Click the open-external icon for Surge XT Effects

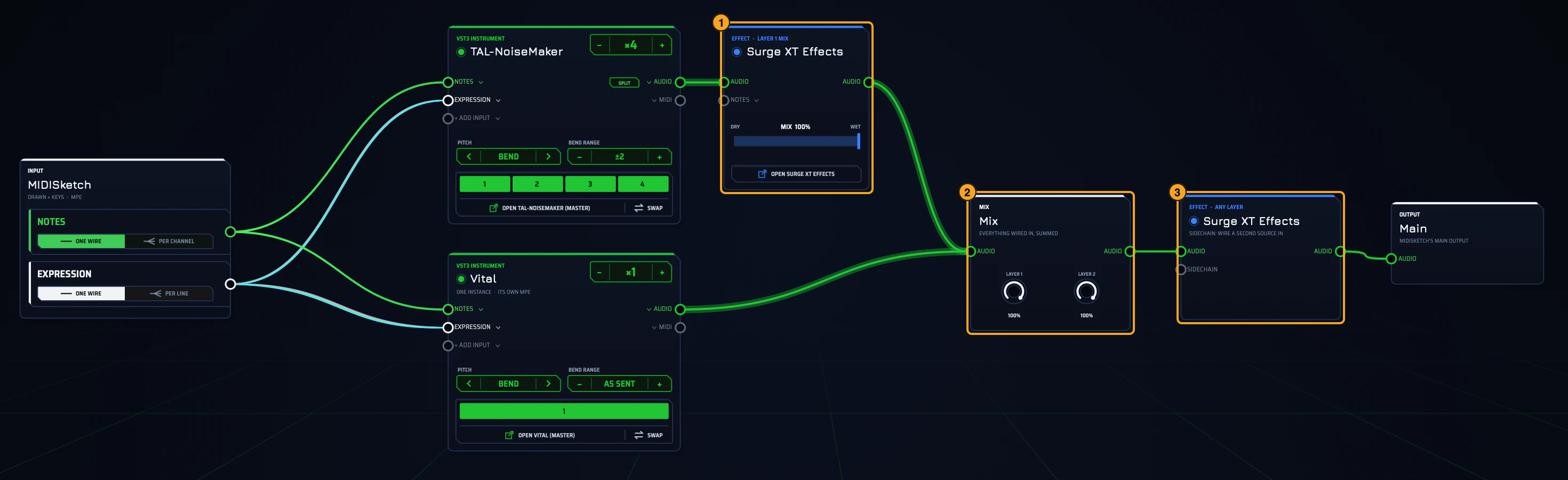click(x=762, y=174)
